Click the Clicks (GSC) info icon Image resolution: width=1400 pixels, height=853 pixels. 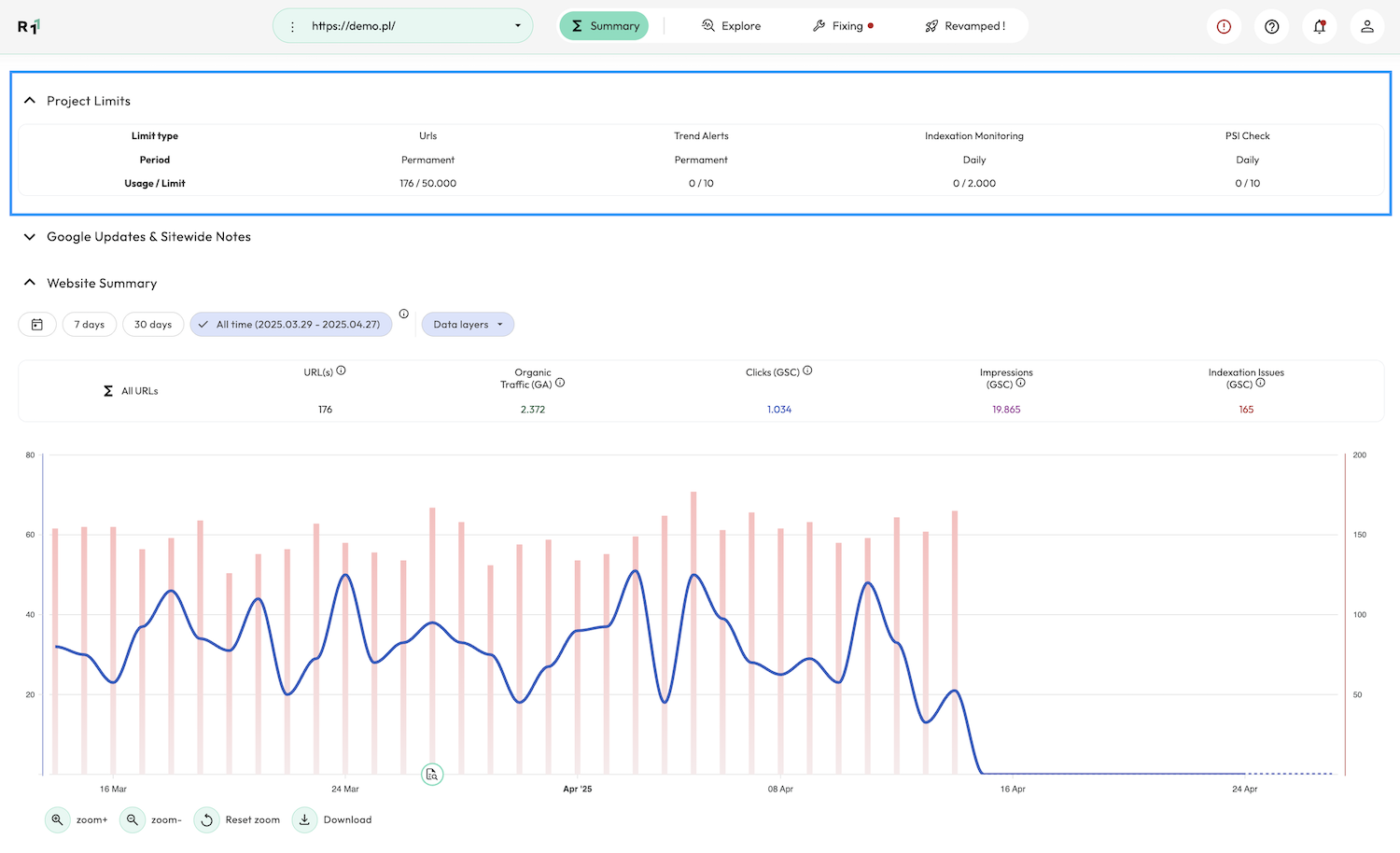808,371
